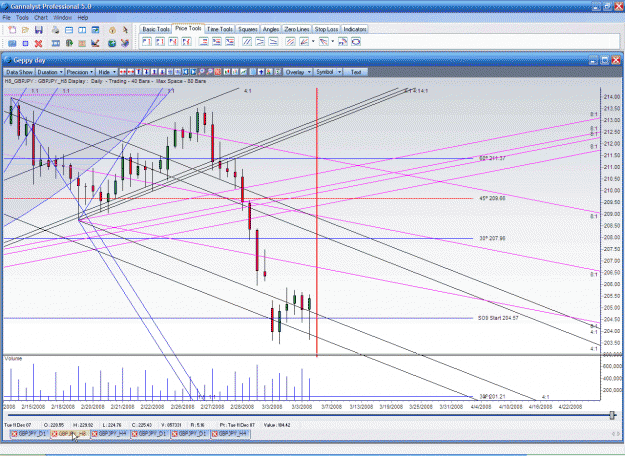
Task: Open the Overlay dropdown
Action: [x=298, y=72]
